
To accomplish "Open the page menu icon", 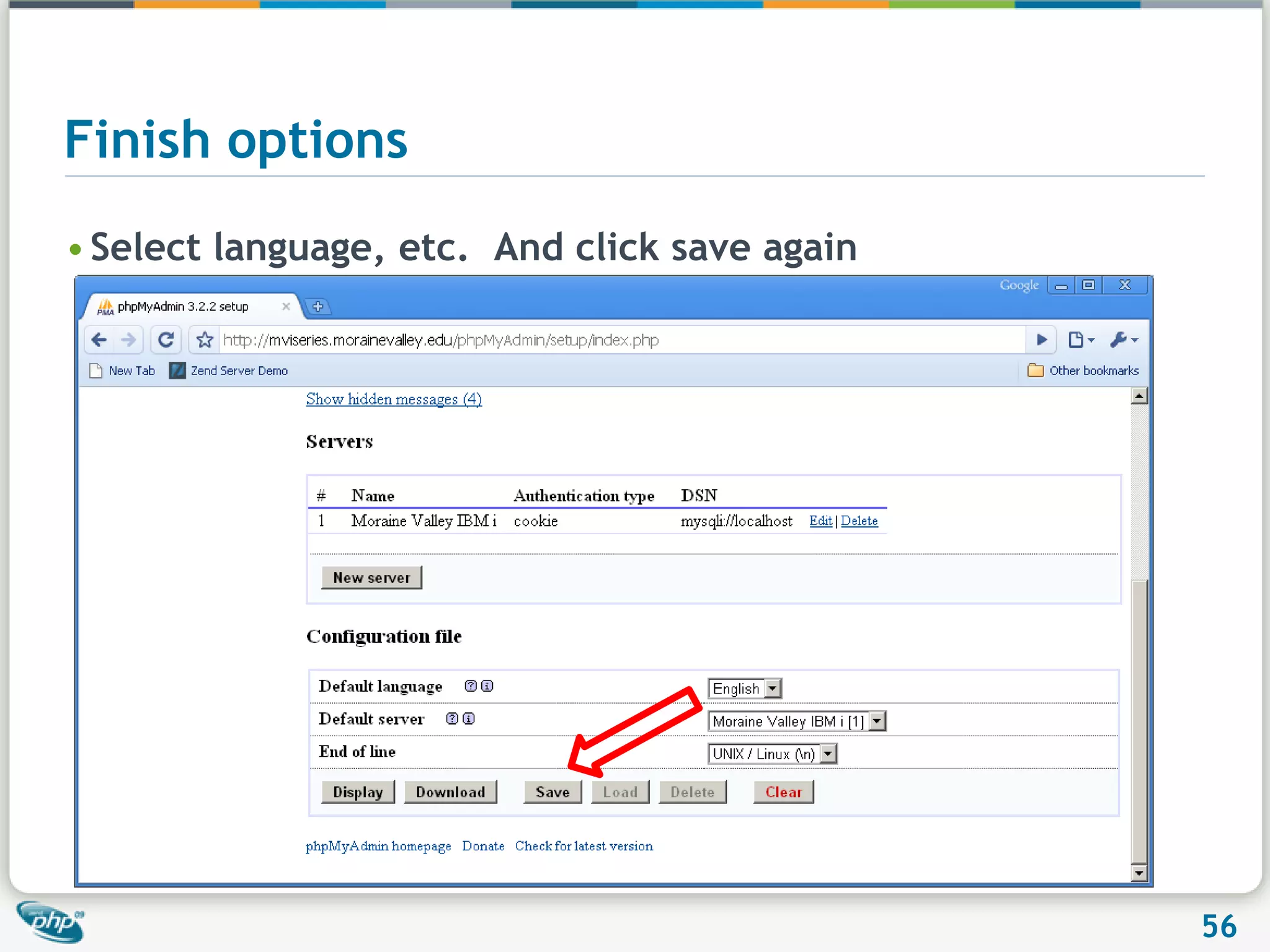I will 1081,340.
